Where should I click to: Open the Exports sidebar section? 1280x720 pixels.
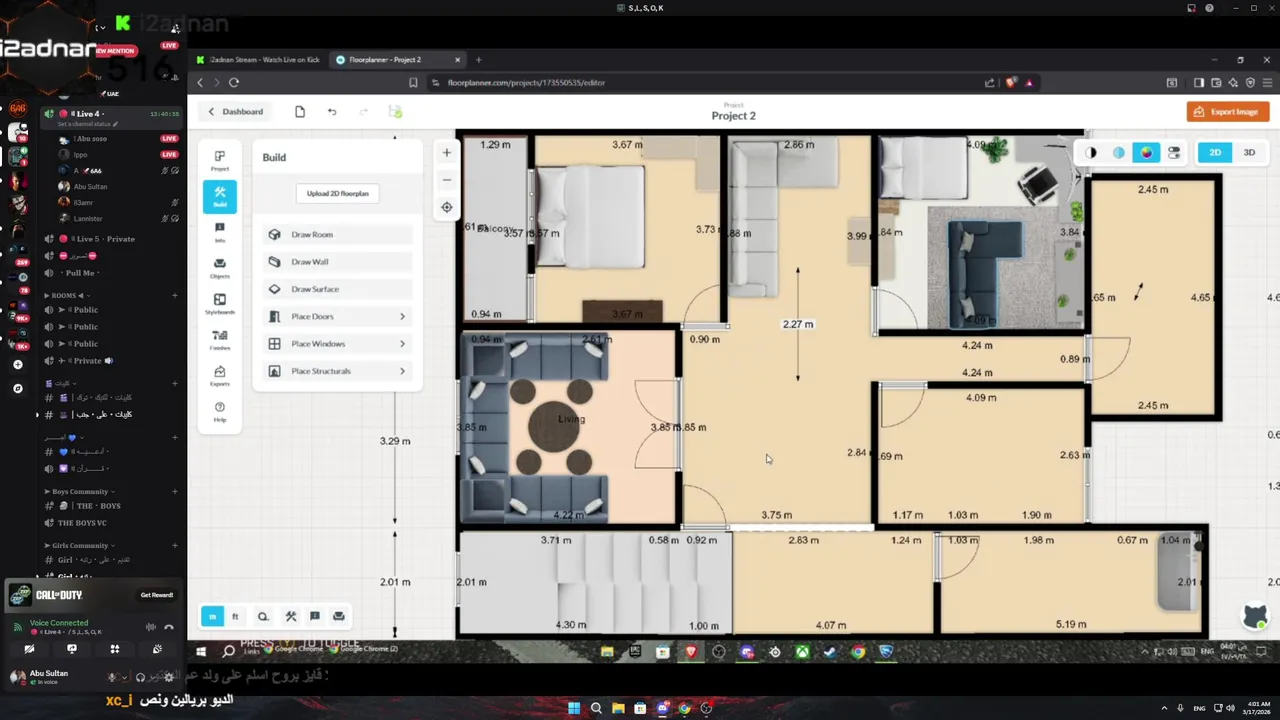pyautogui.click(x=220, y=376)
